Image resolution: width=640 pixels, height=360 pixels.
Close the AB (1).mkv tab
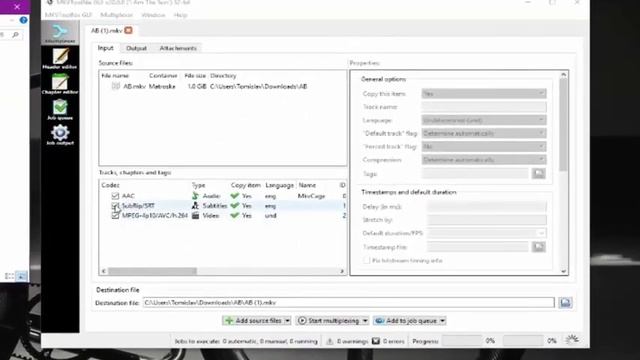(x=129, y=30)
